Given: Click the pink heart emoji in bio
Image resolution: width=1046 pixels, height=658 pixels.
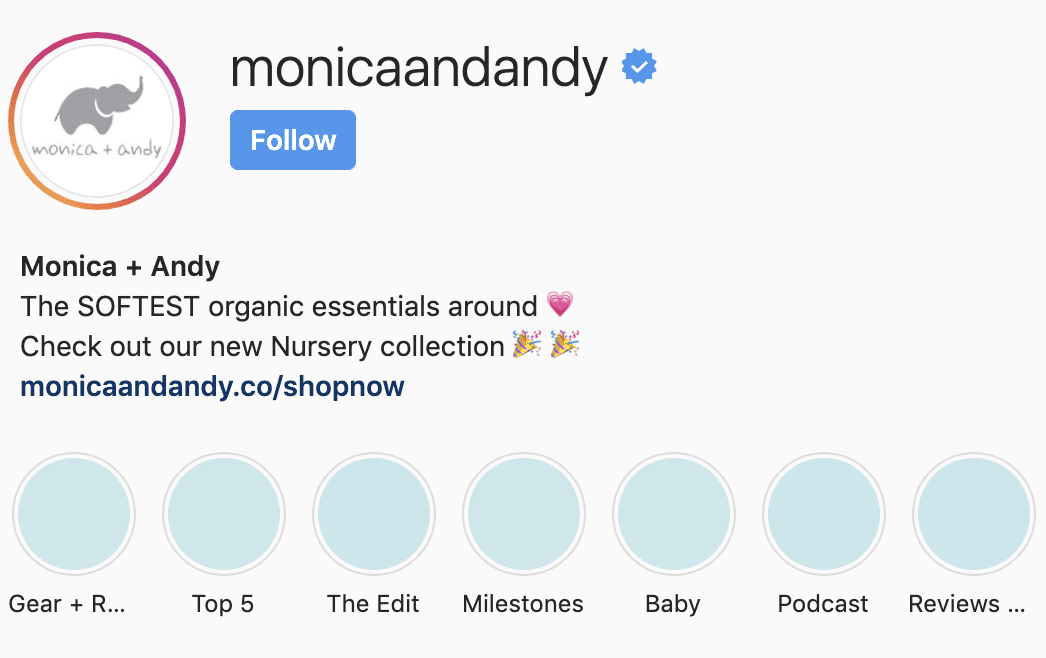Looking at the screenshot, I should pyautogui.click(x=560, y=304).
